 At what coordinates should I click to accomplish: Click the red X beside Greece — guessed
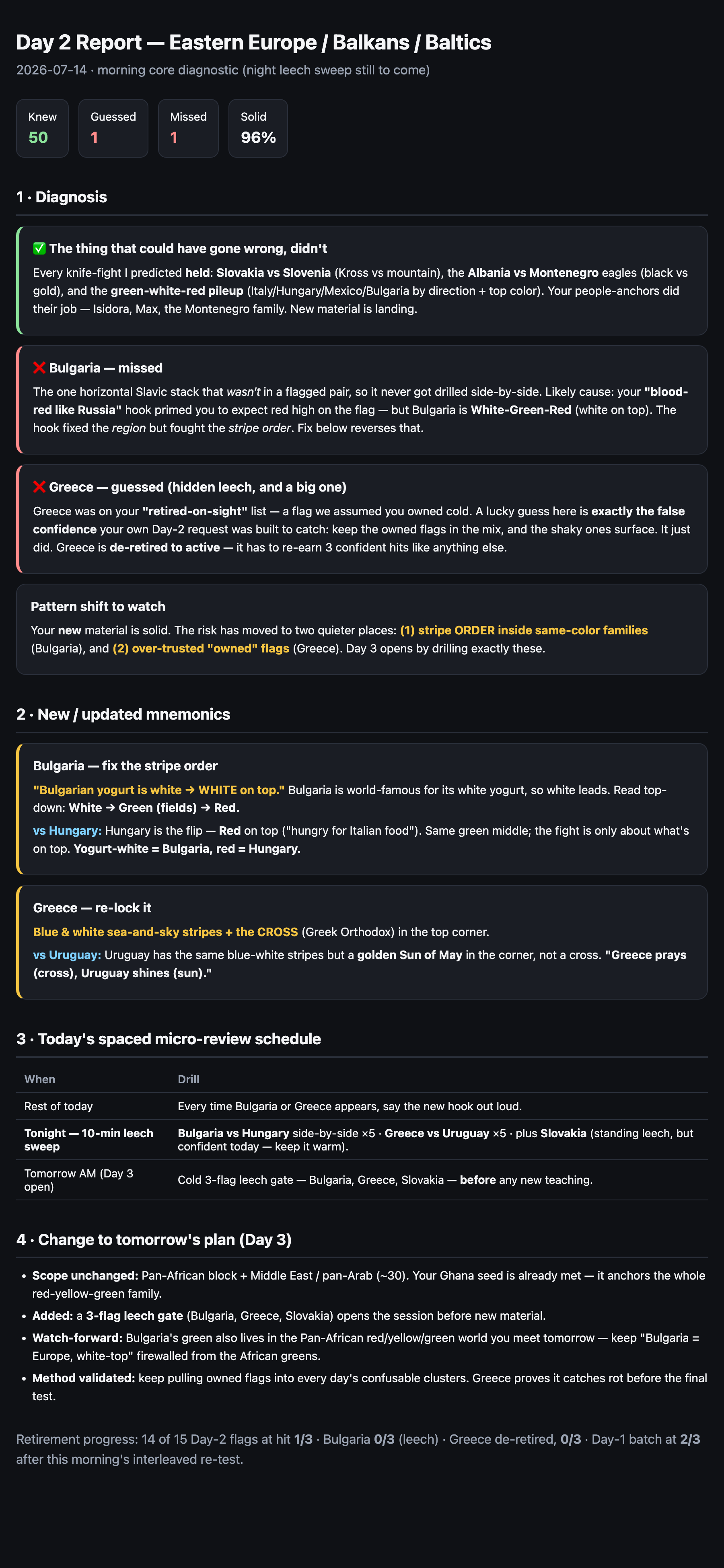(x=39, y=487)
